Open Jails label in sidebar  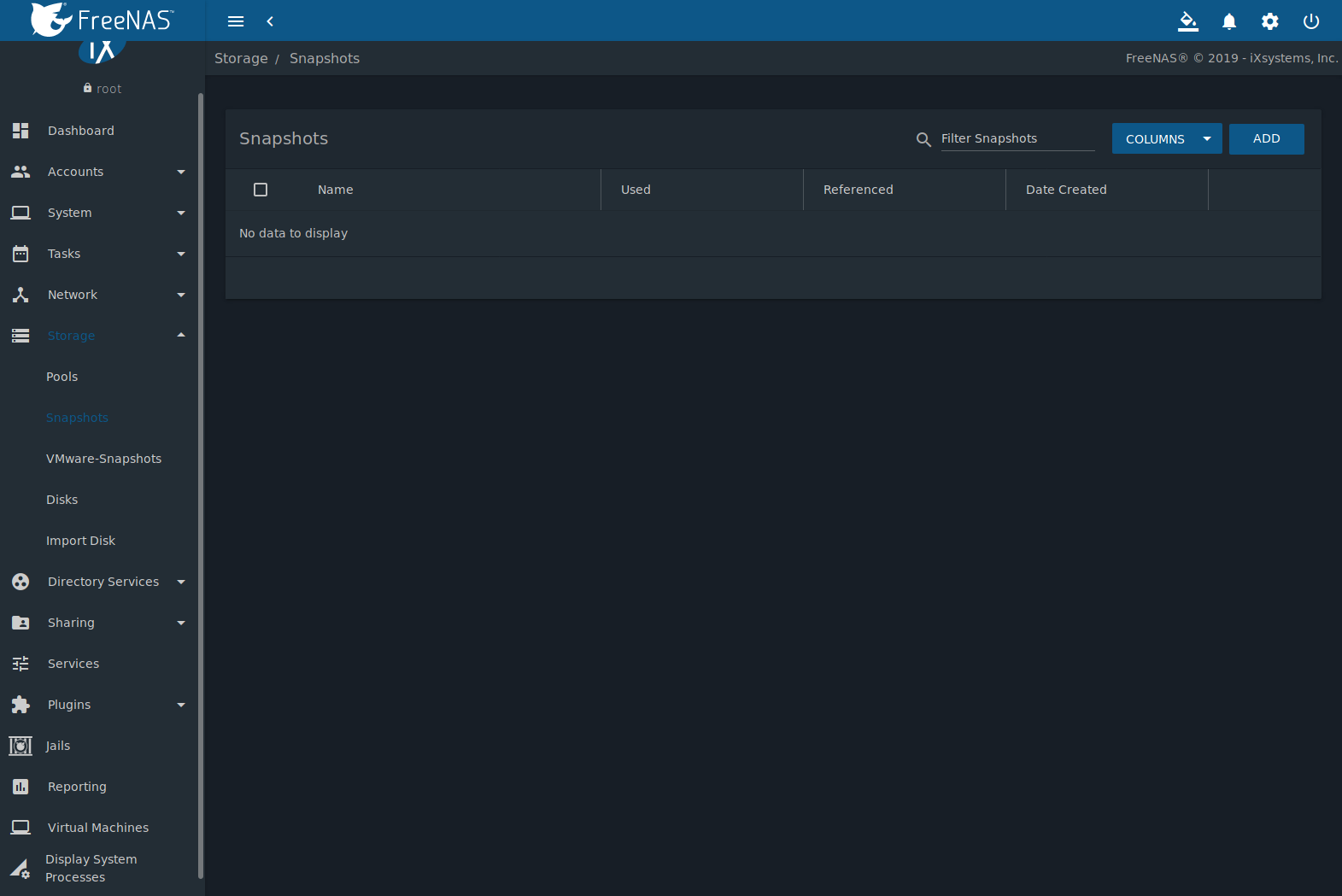pos(58,746)
